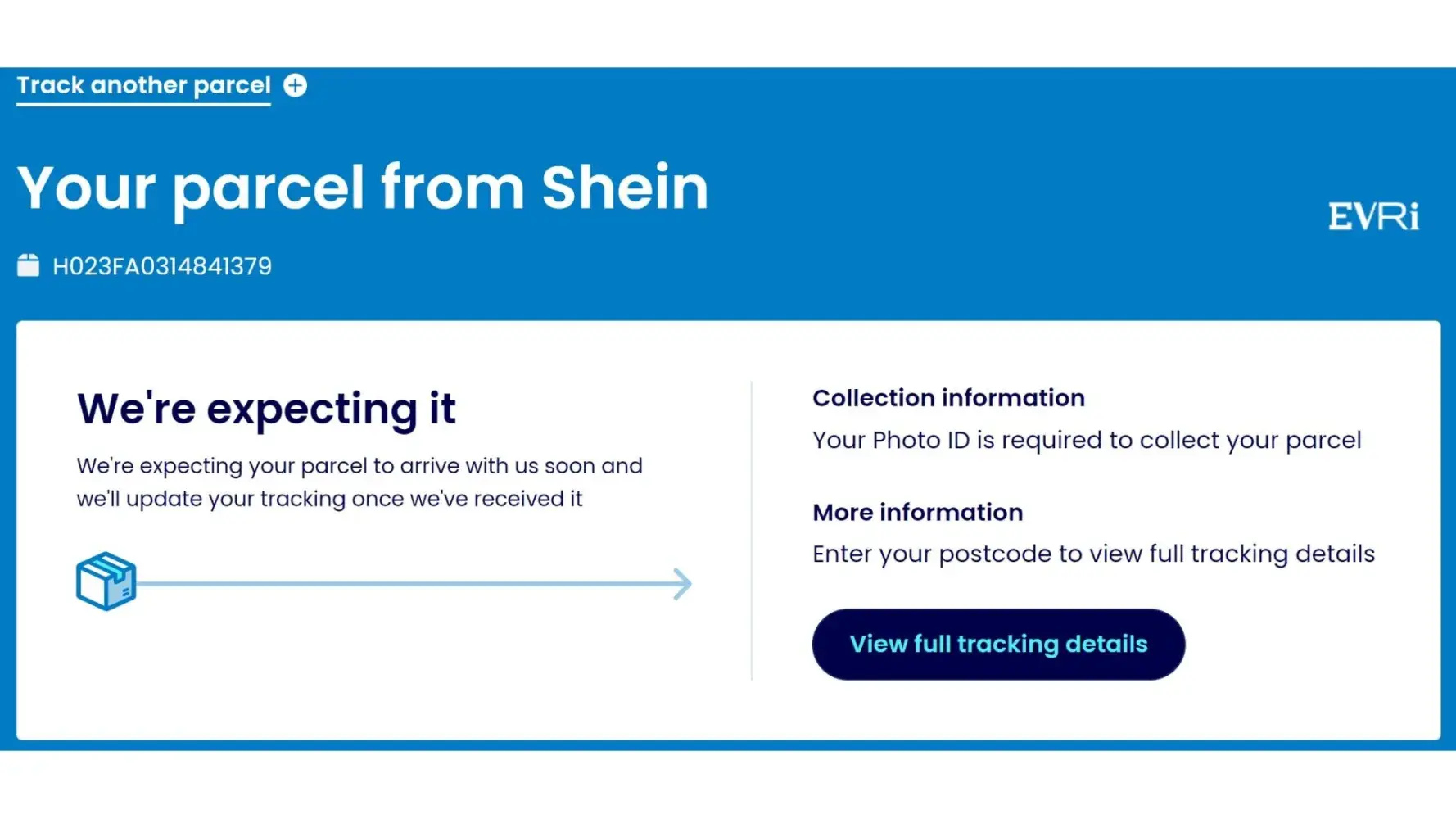Click the white area below the blue panel
1456x819 pixels.
coord(728,785)
